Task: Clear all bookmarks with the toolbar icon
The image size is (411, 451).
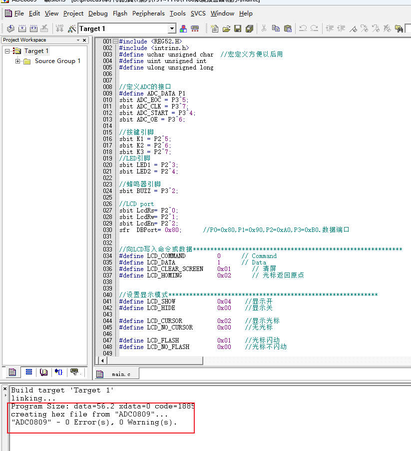Action: click(387, 29)
